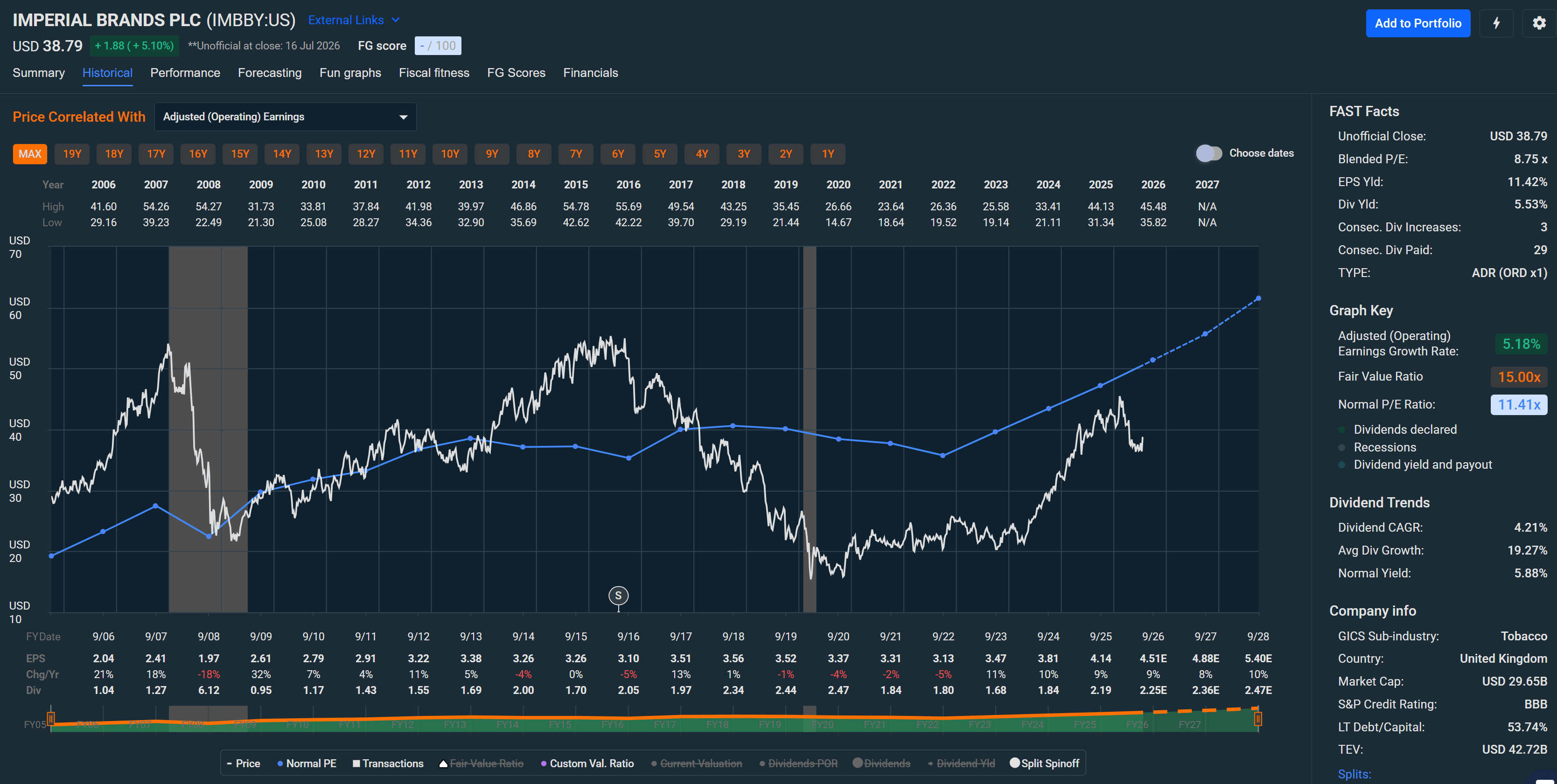1557x784 pixels.
Task: Pick 7Y time range
Action: 575,153
